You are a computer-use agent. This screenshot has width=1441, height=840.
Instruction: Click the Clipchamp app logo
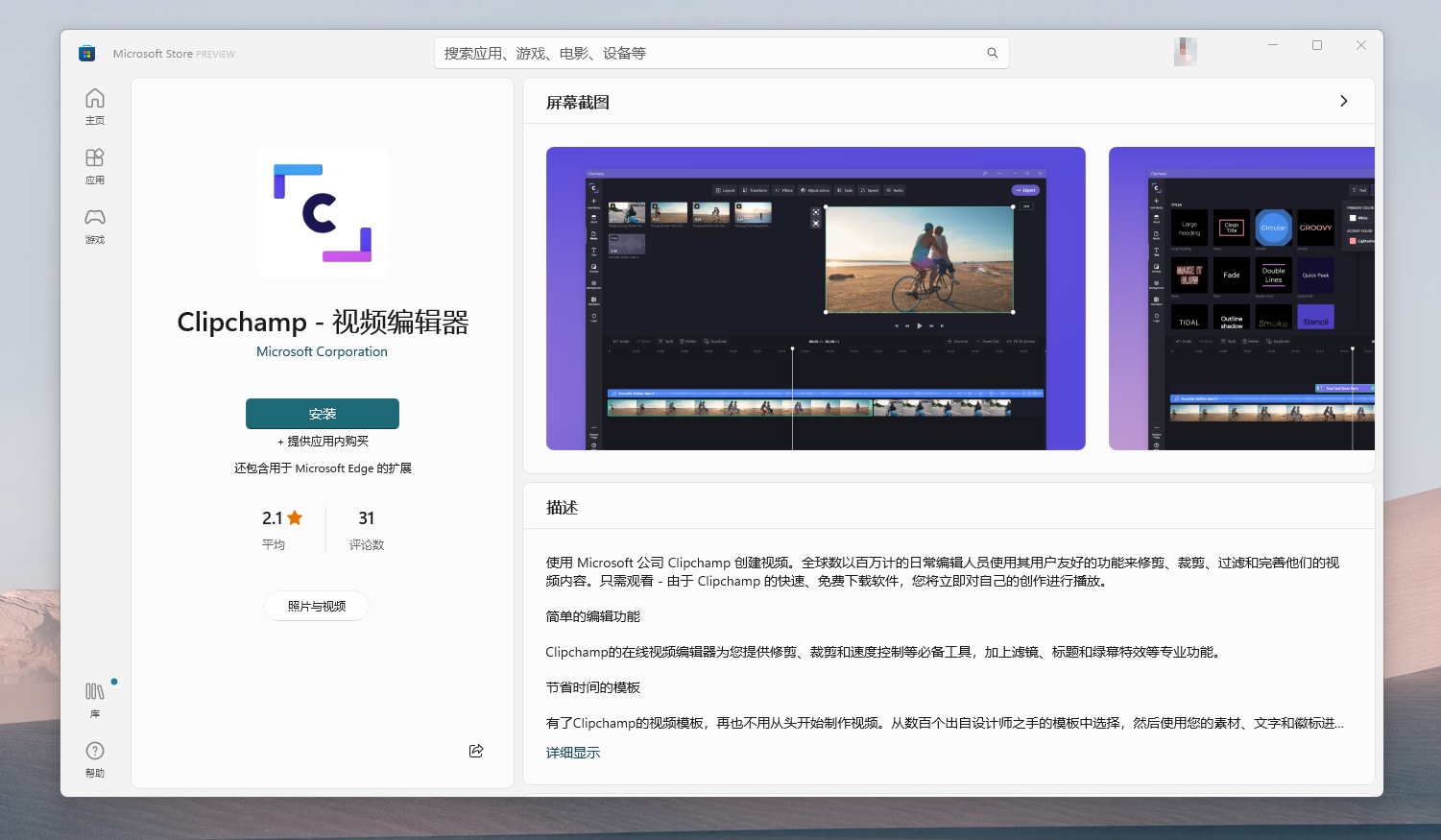click(x=323, y=213)
